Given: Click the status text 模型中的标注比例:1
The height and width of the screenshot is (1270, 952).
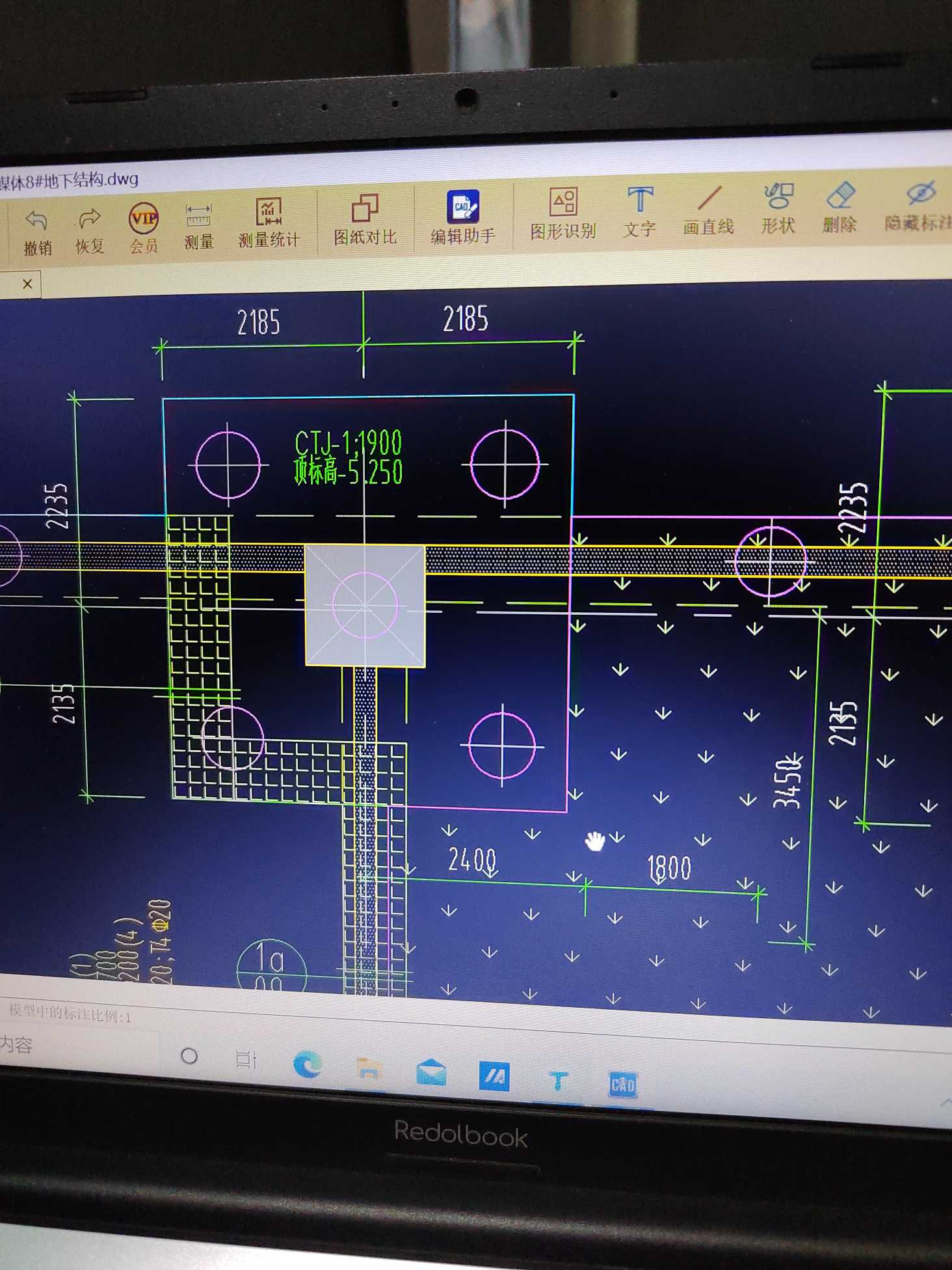Looking at the screenshot, I should tap(70, 1013).
